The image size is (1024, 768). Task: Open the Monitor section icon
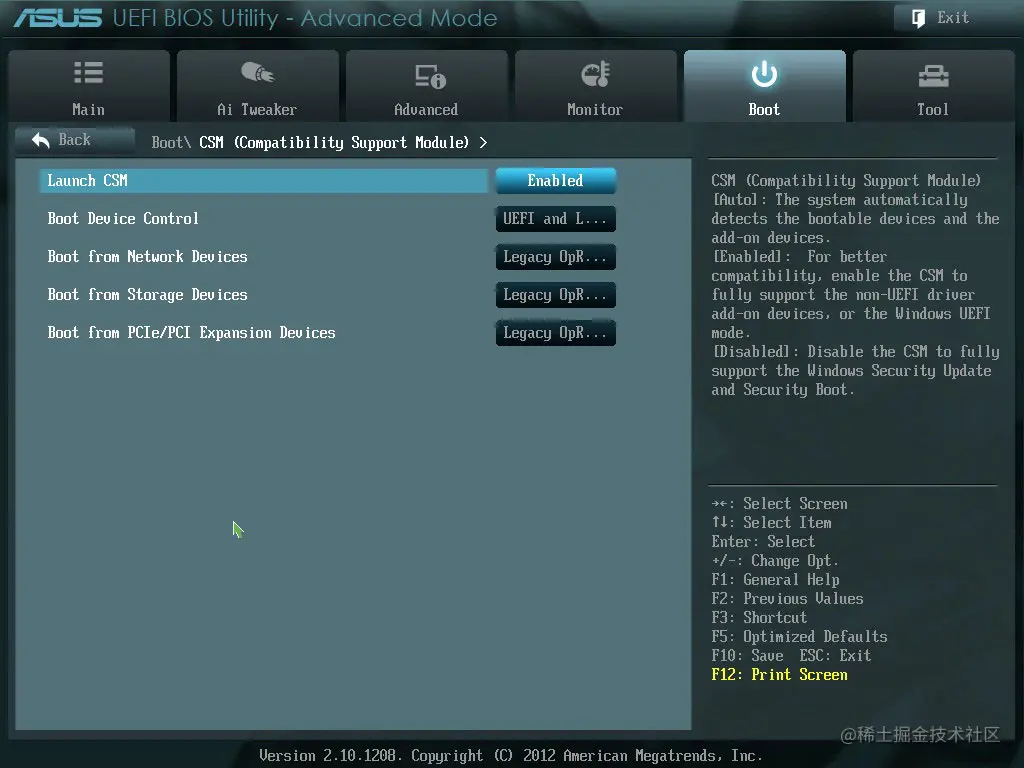596,72
